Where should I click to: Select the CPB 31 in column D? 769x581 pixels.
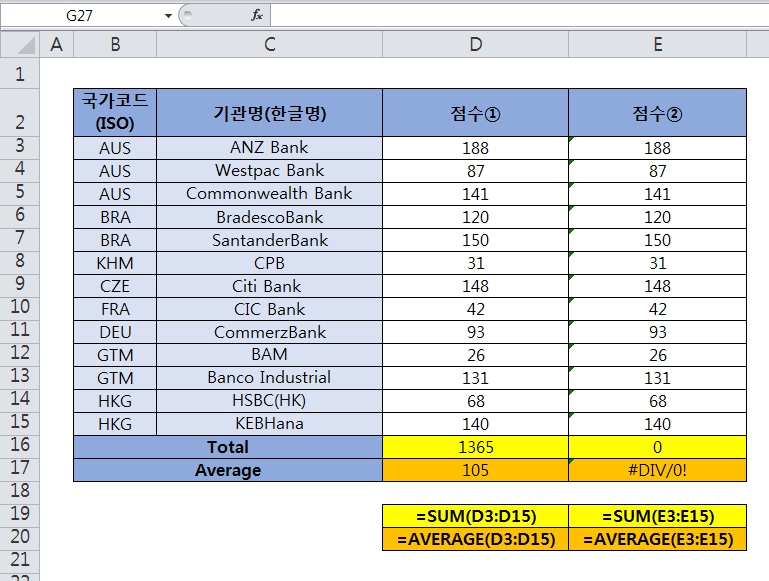click(475, 263)
